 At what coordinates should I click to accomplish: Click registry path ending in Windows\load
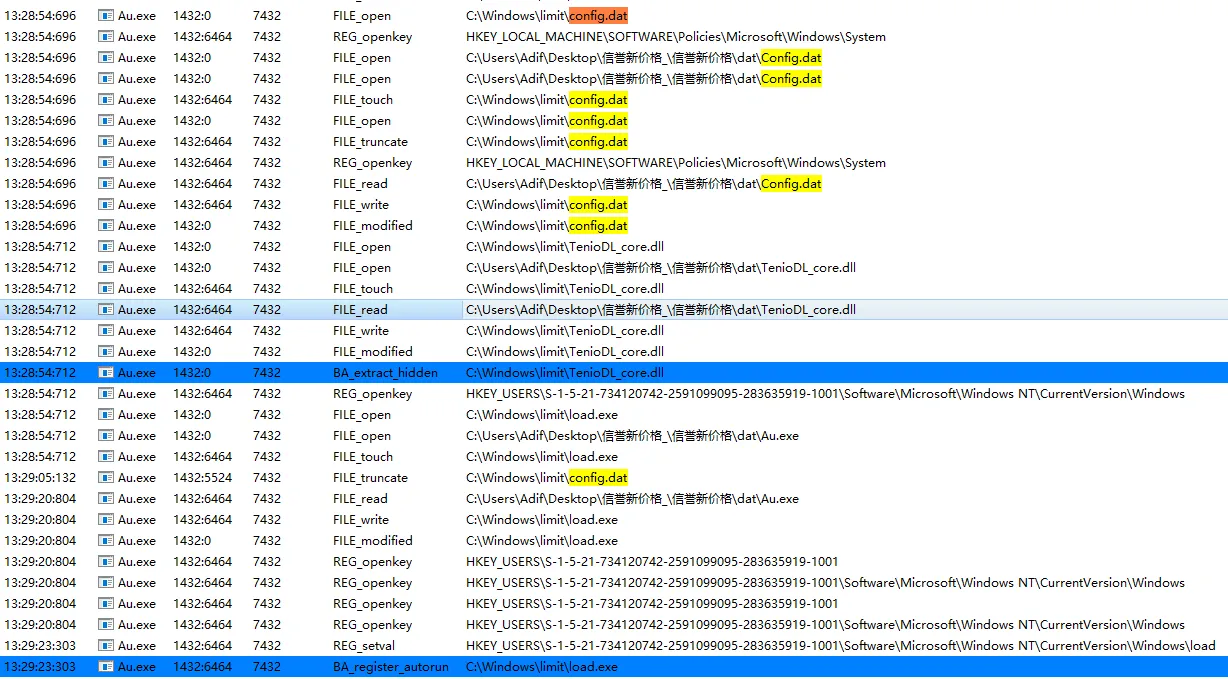(x=840, y=646)
